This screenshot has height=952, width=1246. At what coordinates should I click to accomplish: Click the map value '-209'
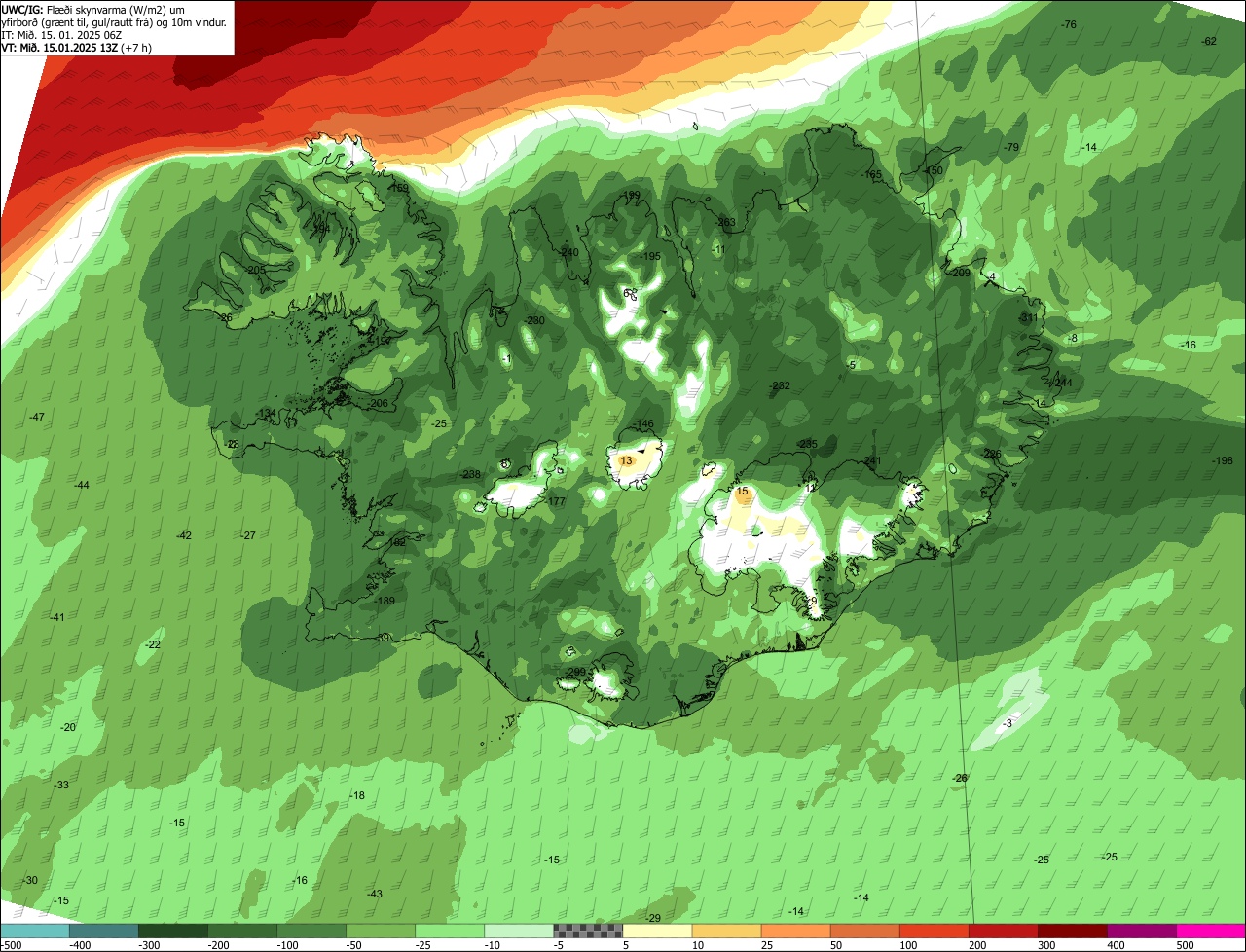tap(961, 273)
